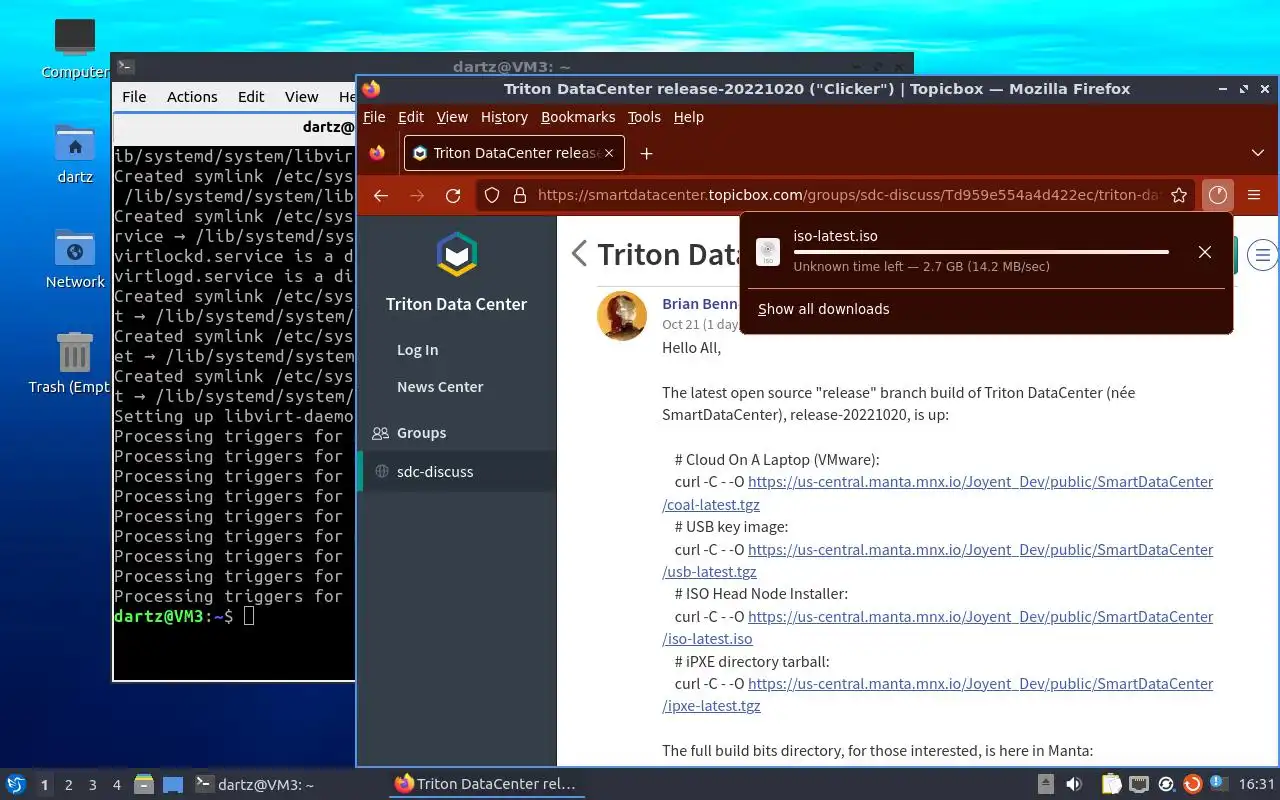Switch to workspace 4 in pager
Viewport: 1280px width, 800px height.
tap(117, 785)
